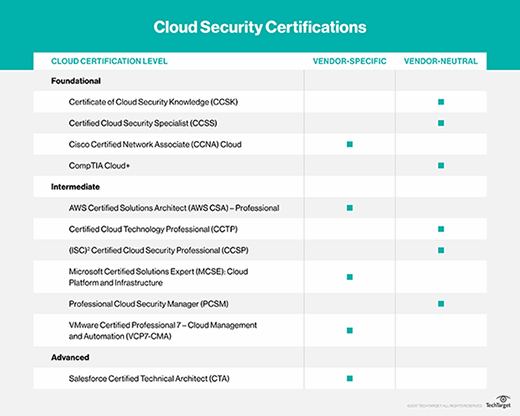Select the 'Foundational' section heading
Screen dimensions: 520x416
click(76, 81)
